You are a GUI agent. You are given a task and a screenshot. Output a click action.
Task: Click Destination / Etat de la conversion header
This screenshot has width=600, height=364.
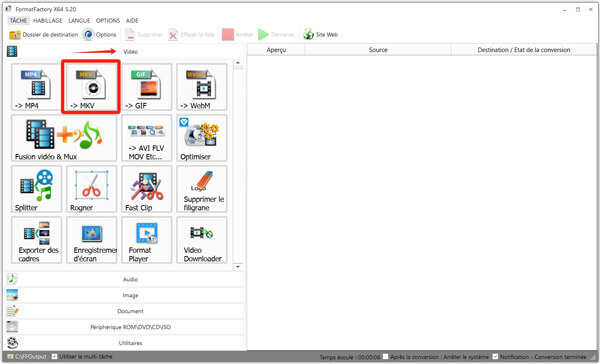tap(524, 50)
